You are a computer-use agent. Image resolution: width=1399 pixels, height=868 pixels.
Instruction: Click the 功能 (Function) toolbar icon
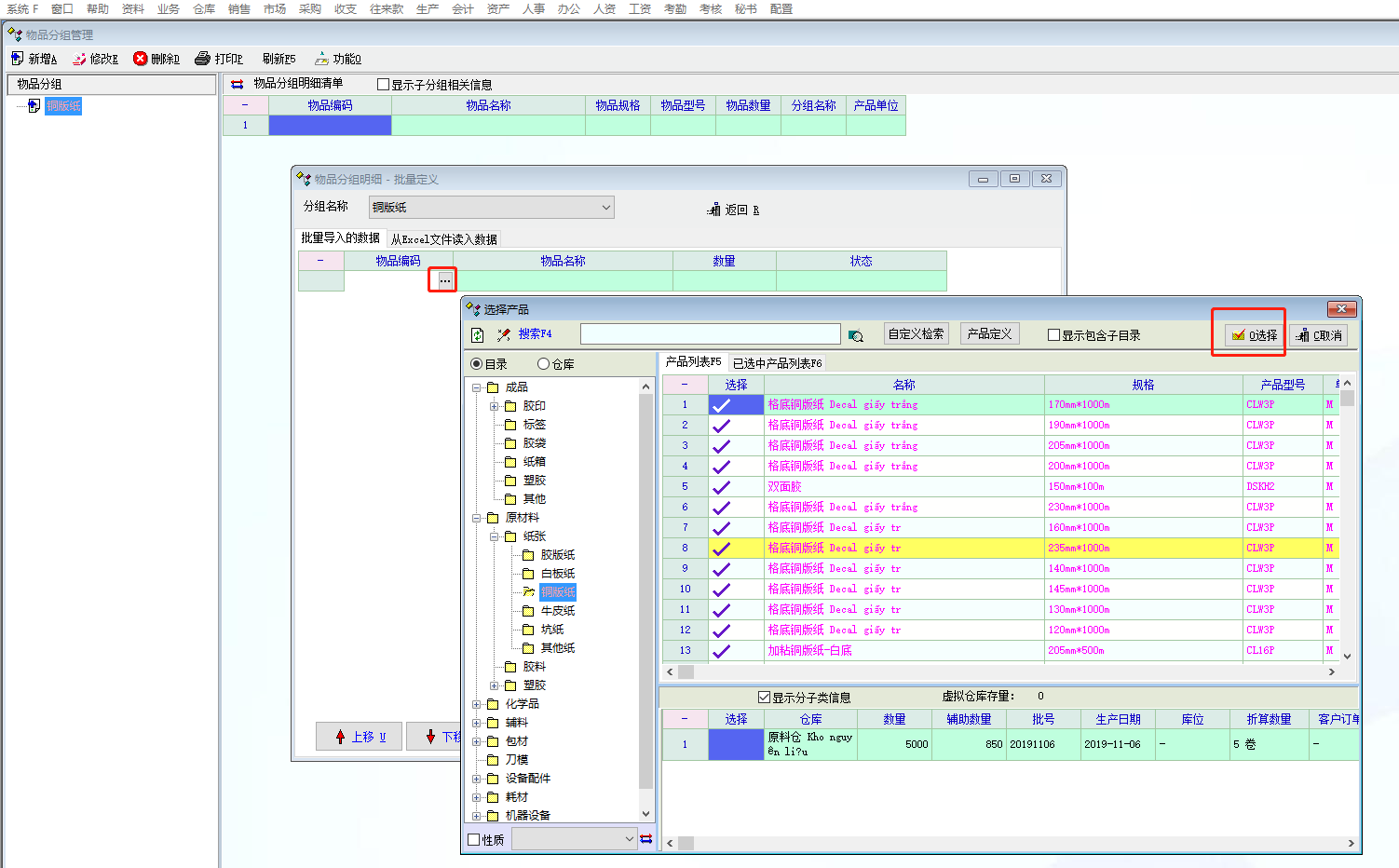click(321, 59)
